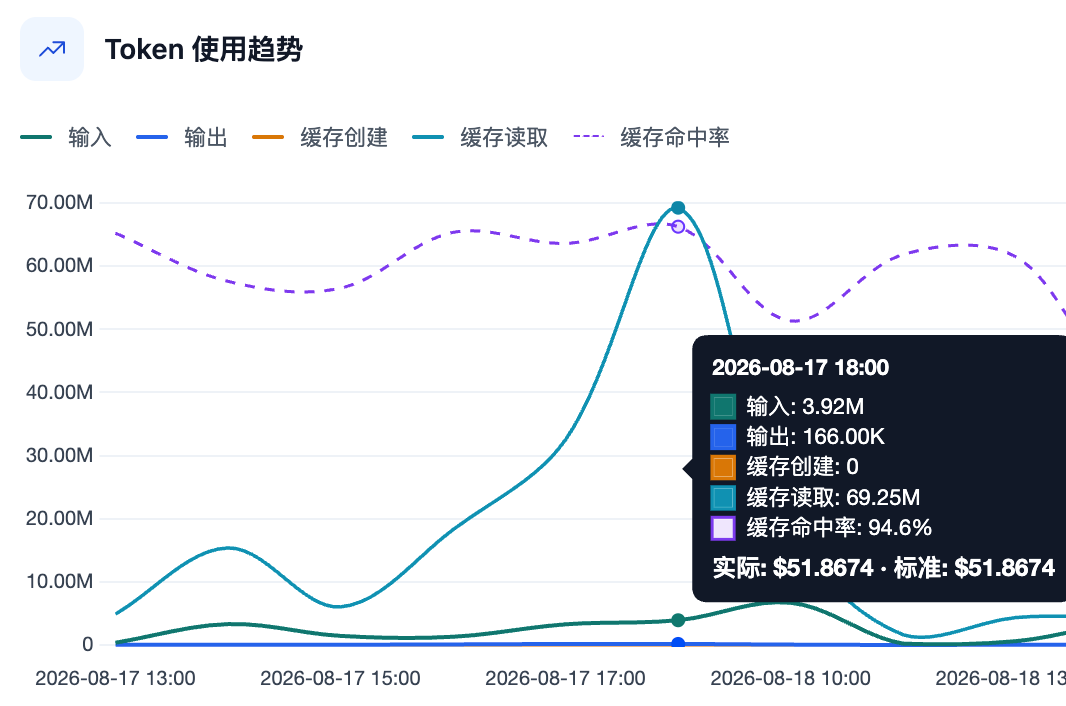Click the 70.00M y-axis label

point(59,202)
